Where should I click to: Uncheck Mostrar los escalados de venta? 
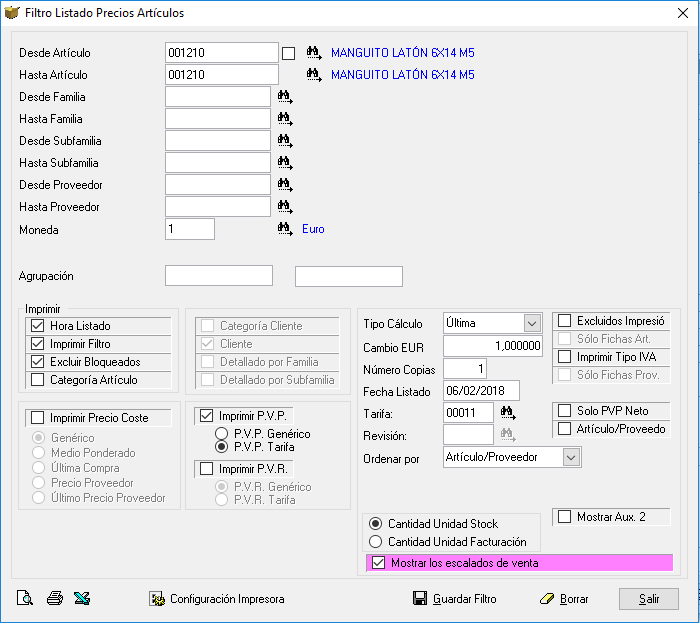378,563
